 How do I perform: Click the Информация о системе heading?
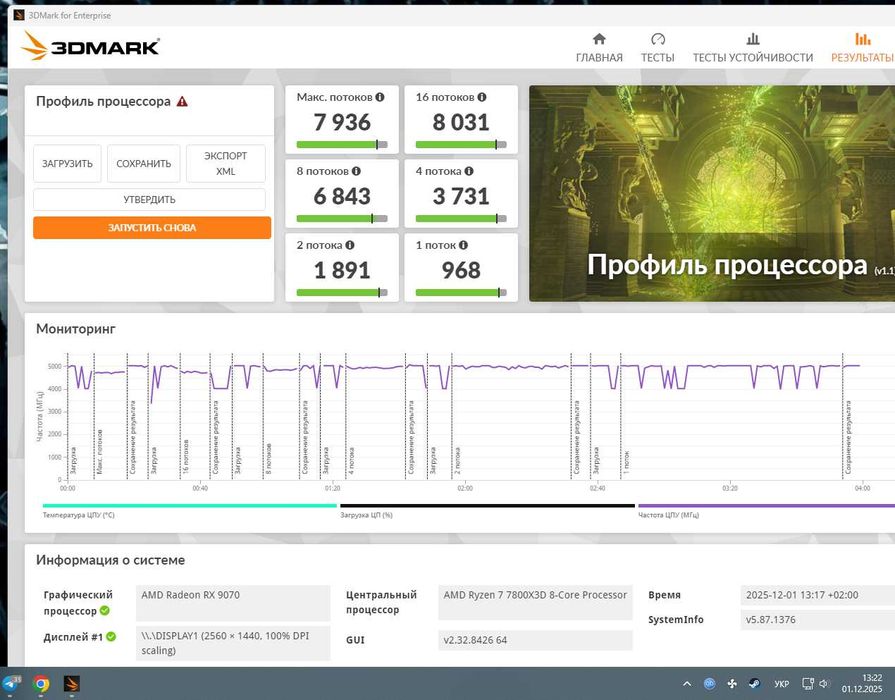[x=110, y=560]
